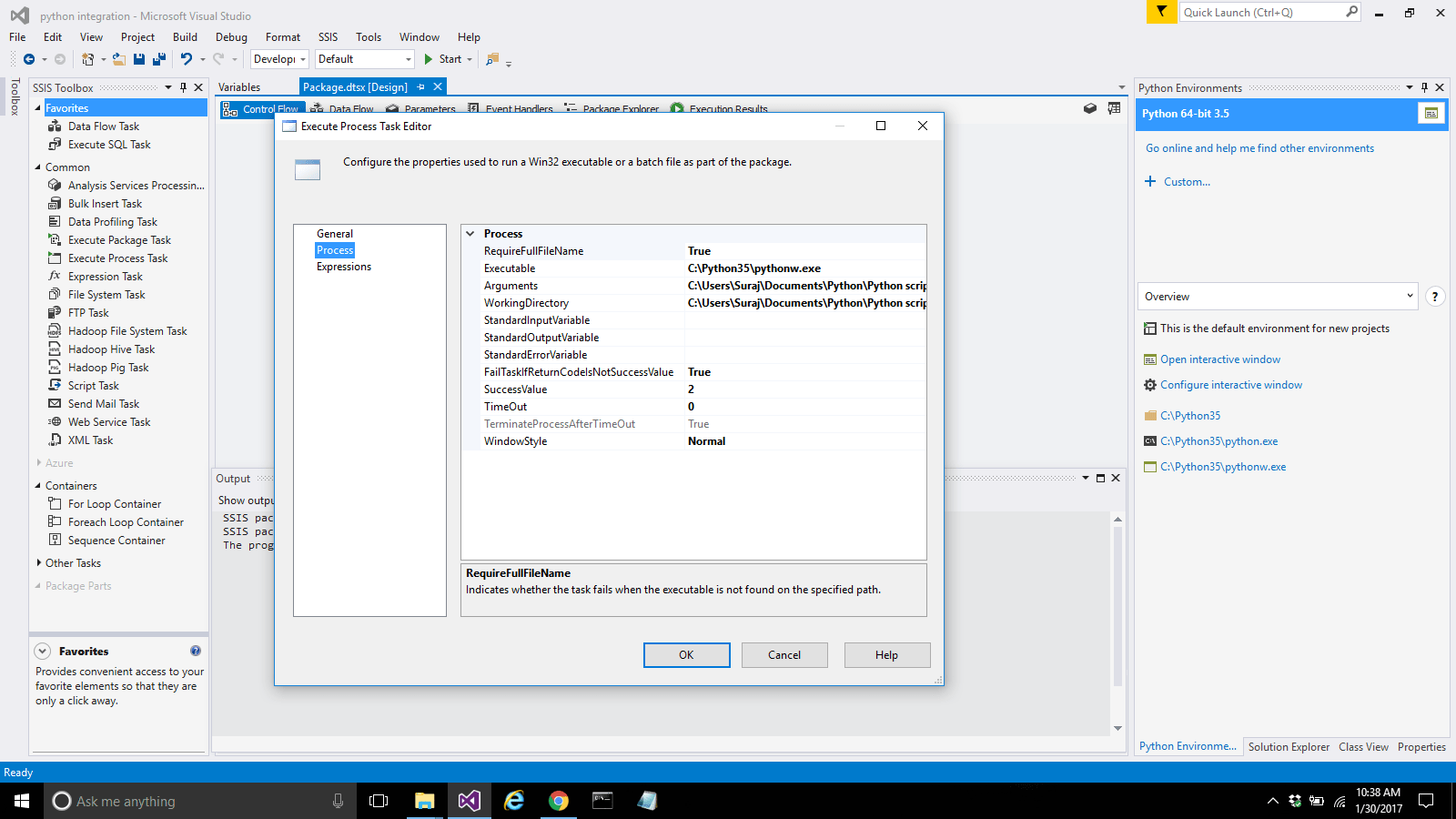Open the SSIS menu

tap(328, 37)
